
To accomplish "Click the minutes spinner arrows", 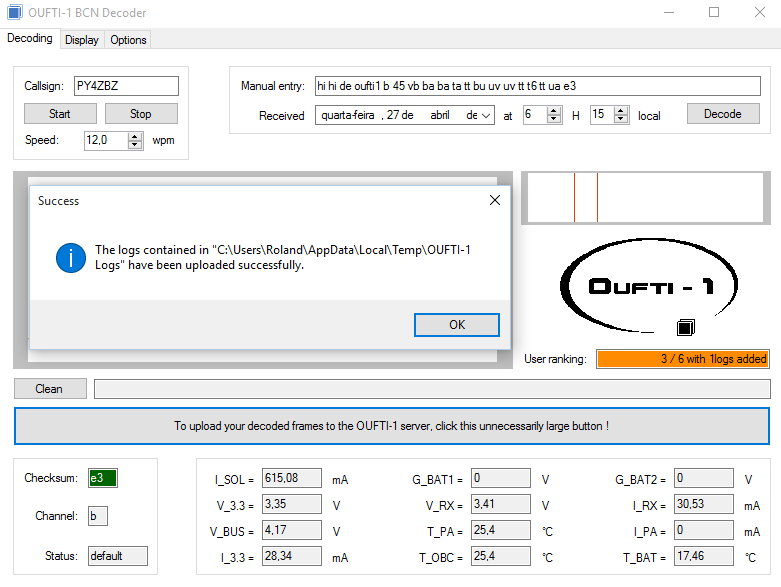I will 622,116.
